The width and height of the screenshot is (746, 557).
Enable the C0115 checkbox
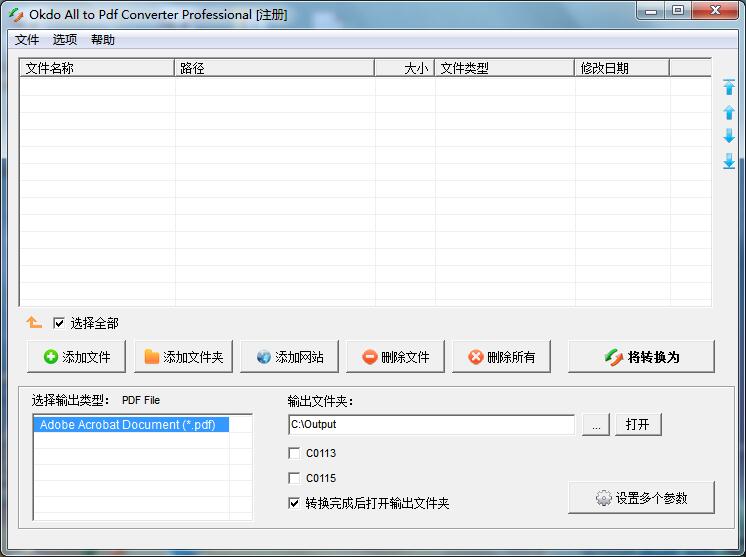pos(294,478)
